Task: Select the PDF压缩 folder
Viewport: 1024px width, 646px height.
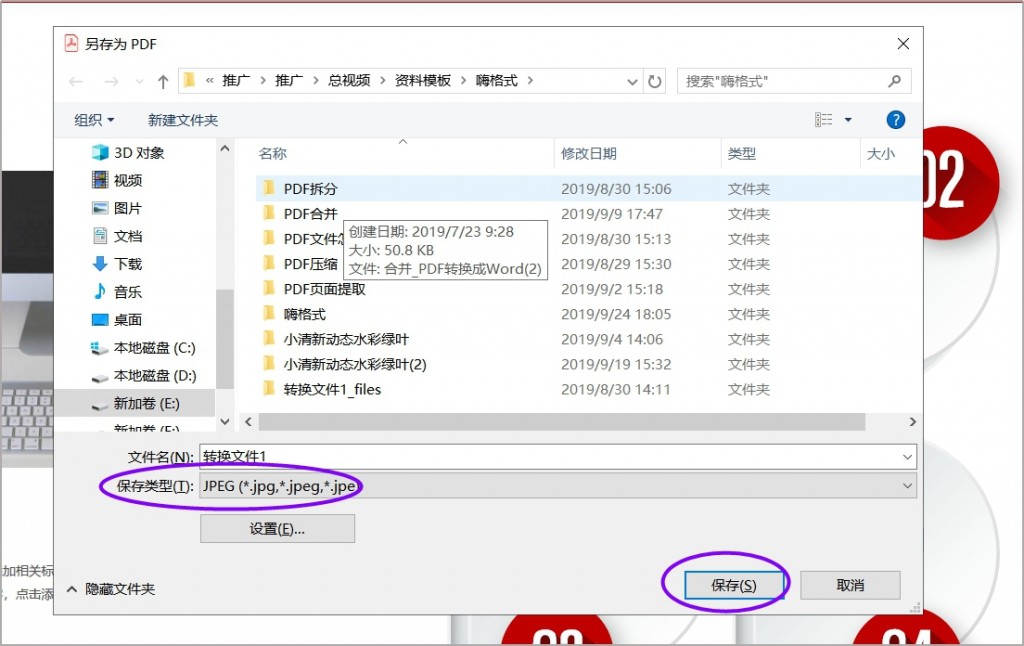Action: tap(310, 264)
